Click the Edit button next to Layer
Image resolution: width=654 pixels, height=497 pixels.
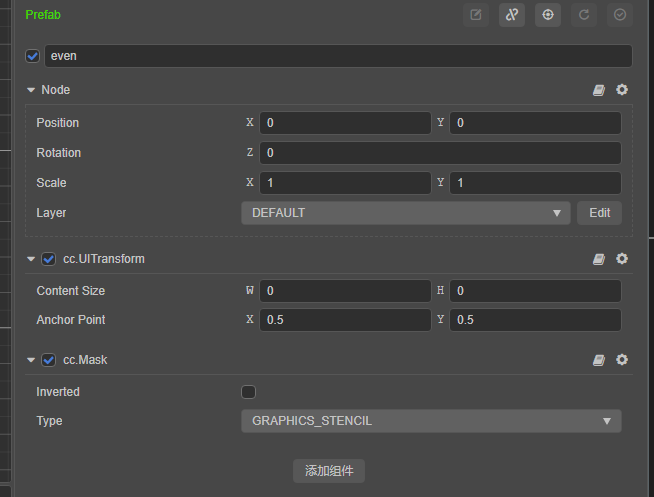(599, 213)
